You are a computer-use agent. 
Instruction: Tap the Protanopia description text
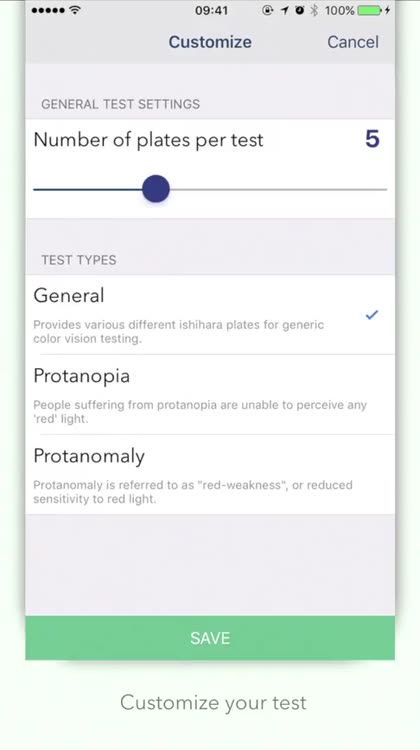click(200, 412)
